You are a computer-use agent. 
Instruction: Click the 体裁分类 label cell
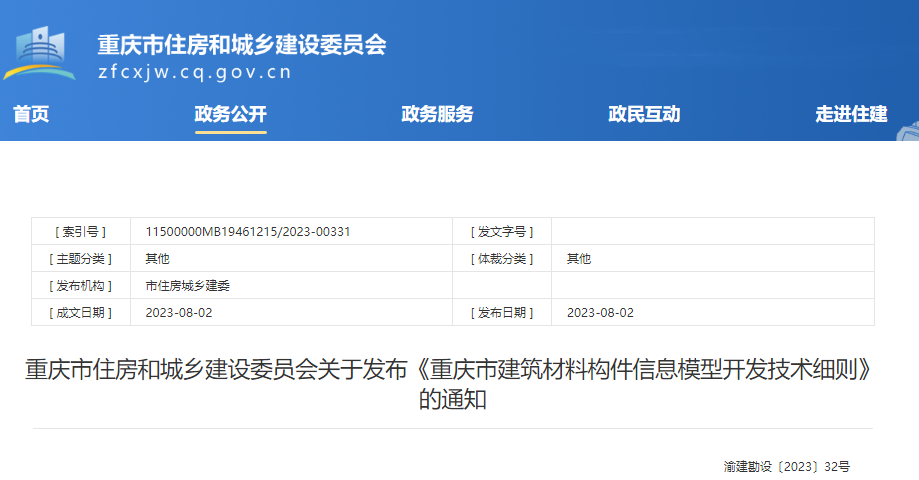(x=502, y=258)
